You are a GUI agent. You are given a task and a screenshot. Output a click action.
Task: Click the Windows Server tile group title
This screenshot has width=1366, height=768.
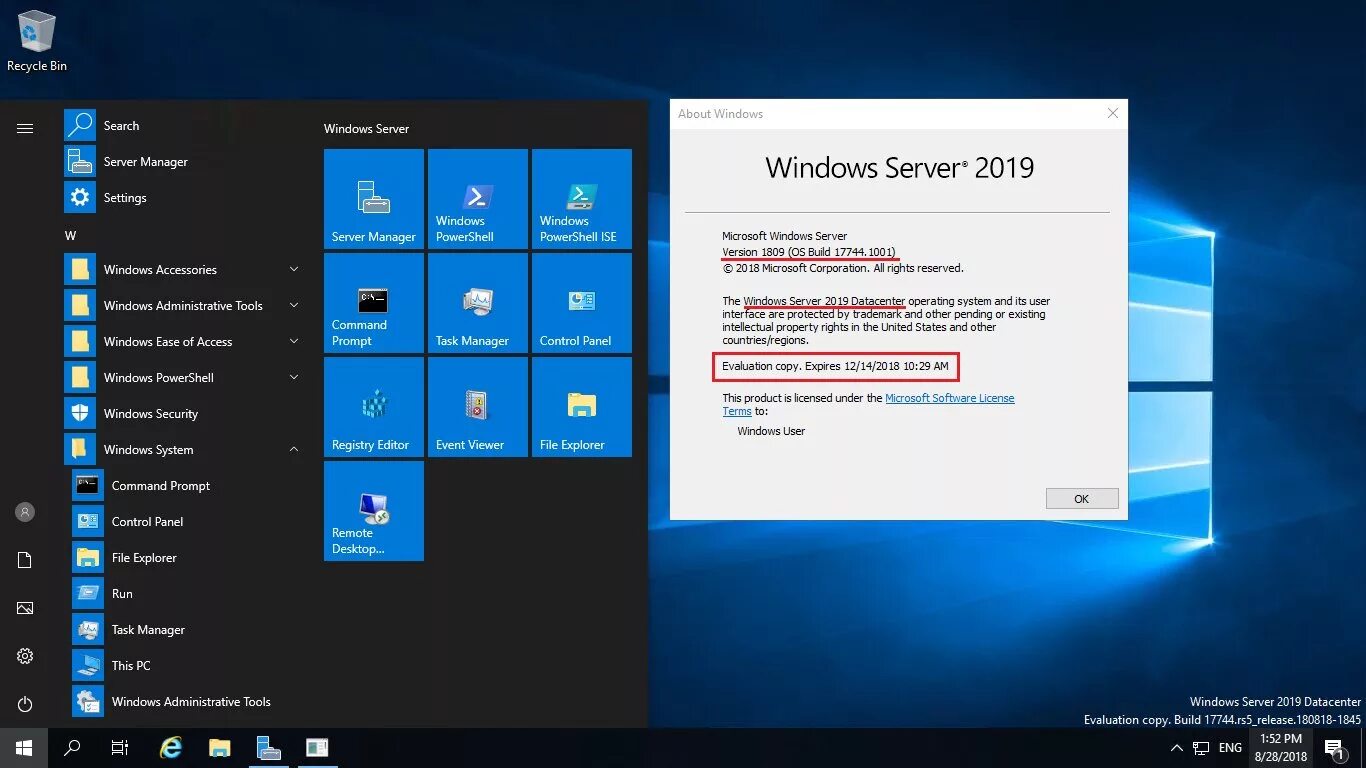coord(366,129)
